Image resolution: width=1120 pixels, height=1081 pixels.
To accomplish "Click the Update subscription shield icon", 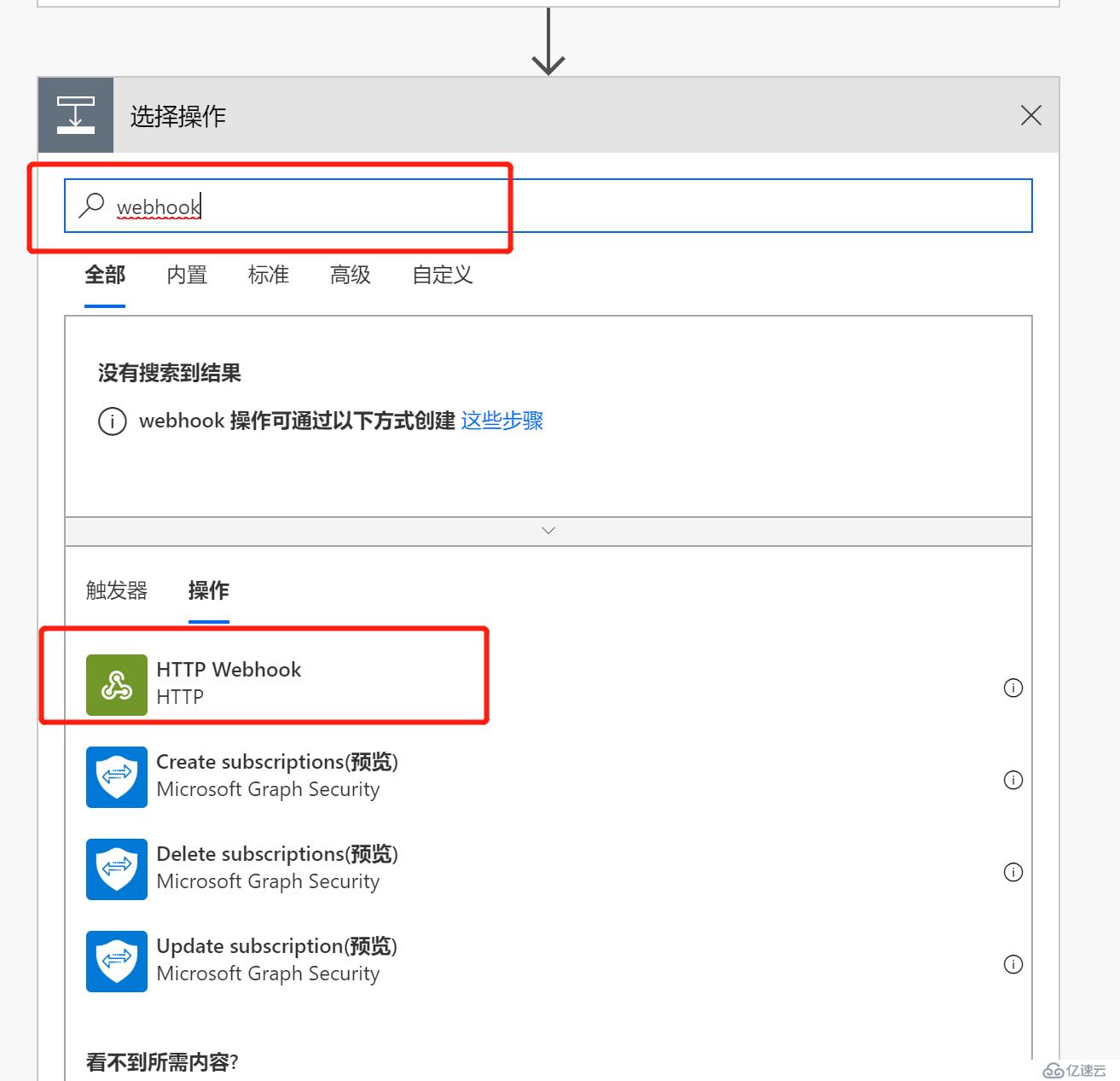I will click(117, 961).
